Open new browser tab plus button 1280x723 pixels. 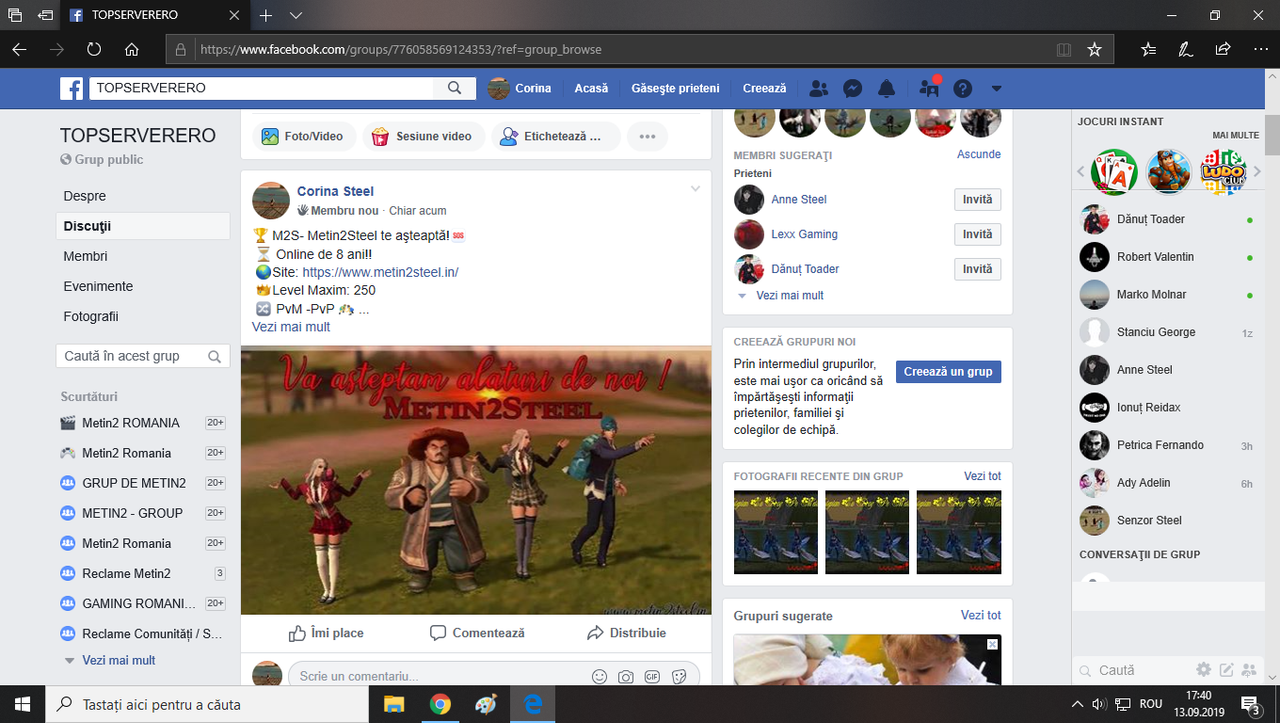click(x=266, y=16)
